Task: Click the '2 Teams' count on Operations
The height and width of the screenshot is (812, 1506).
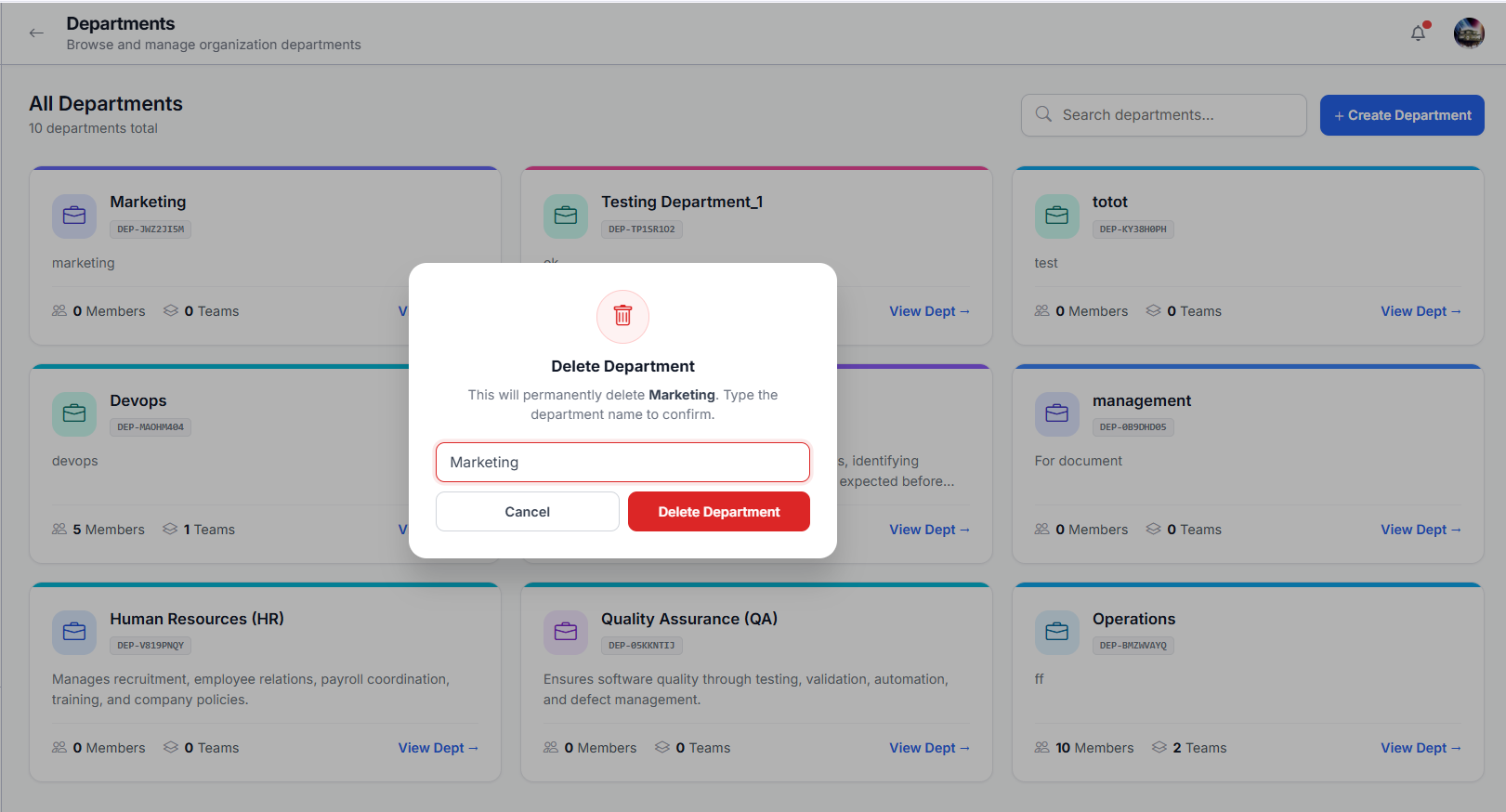Action: (1199, 748)
